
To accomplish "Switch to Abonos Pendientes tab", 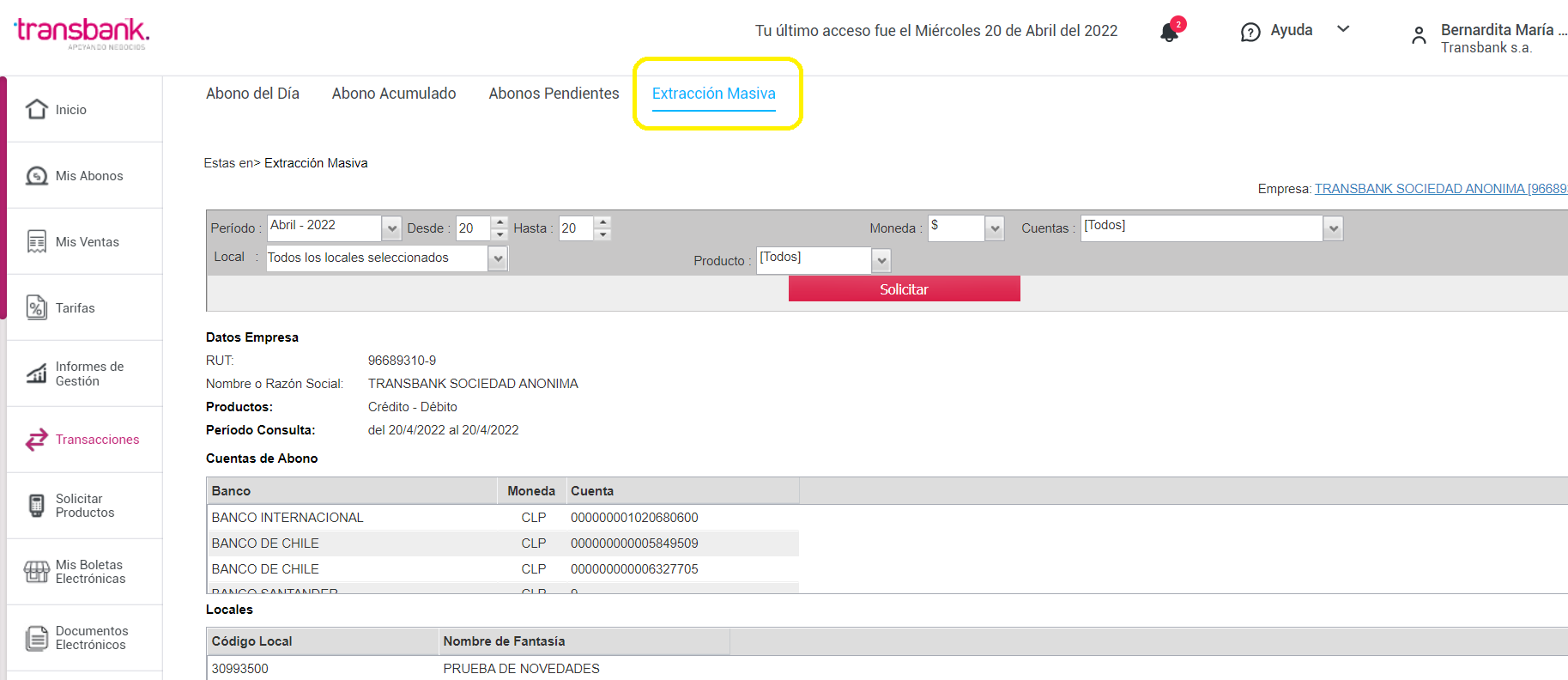I will (x=554, y=94).
